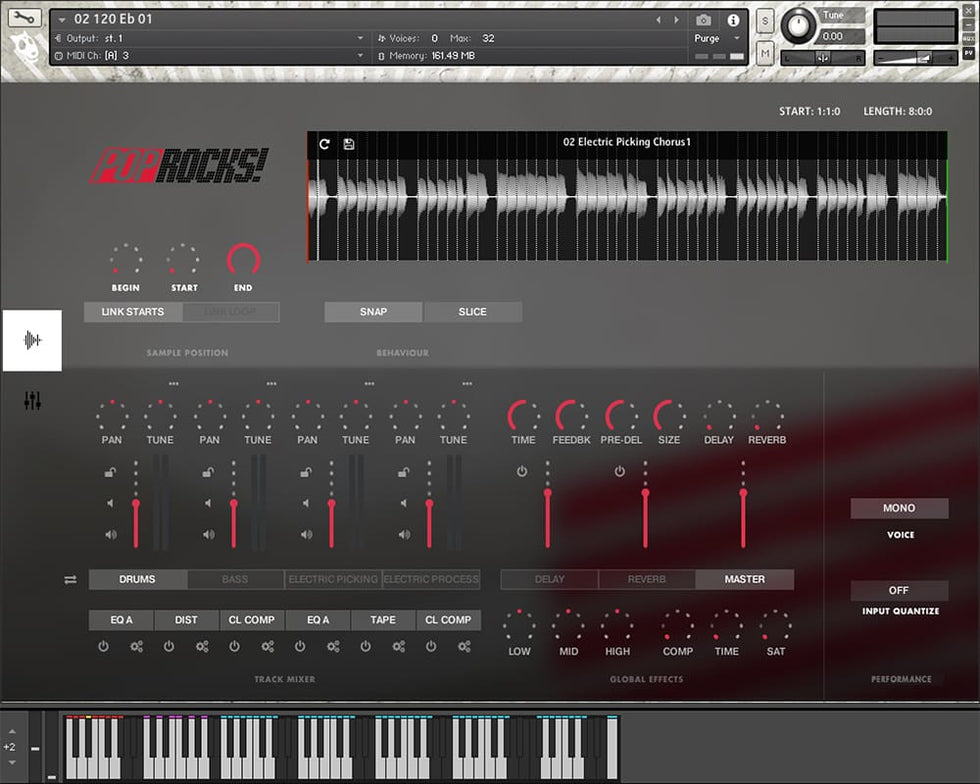The image size is (980, 784).
Task: Open the snapshot camera view
Action: tap(704, 20)
